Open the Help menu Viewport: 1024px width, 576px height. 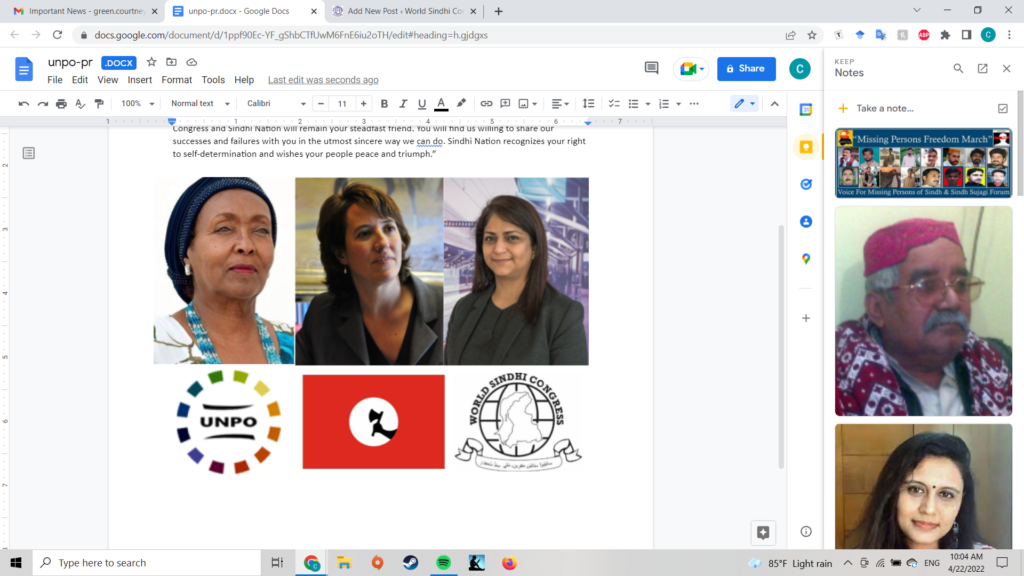point(244,80)
